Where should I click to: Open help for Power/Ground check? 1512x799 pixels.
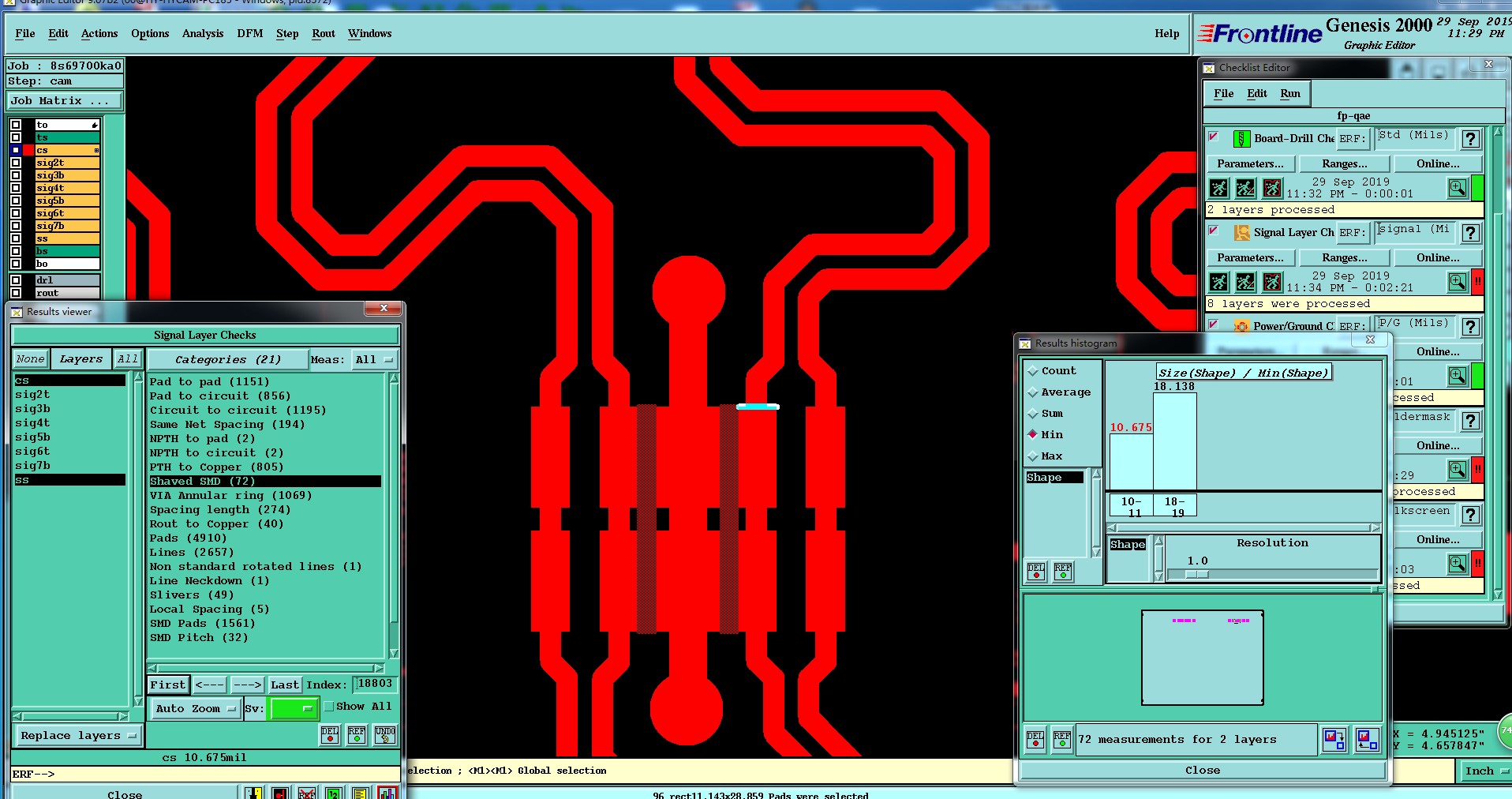(x=1470, y=327)
